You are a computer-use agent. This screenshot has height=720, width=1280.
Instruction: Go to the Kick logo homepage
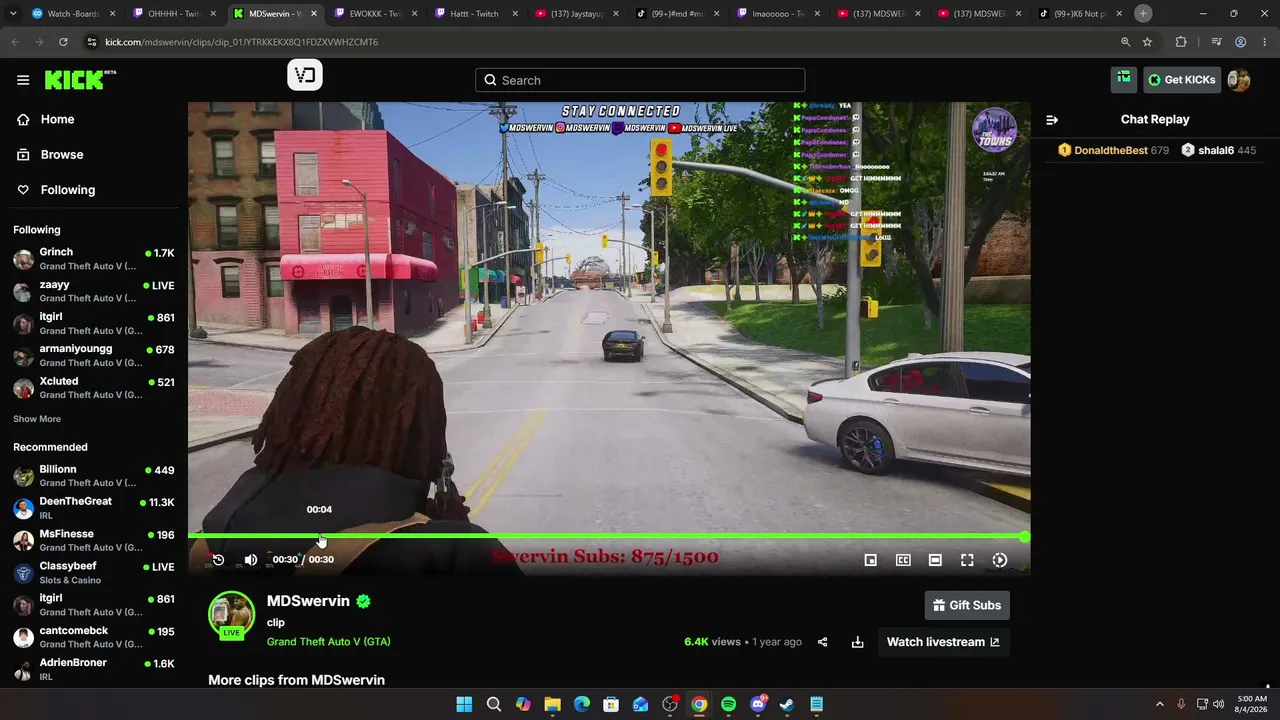[80, 80]
